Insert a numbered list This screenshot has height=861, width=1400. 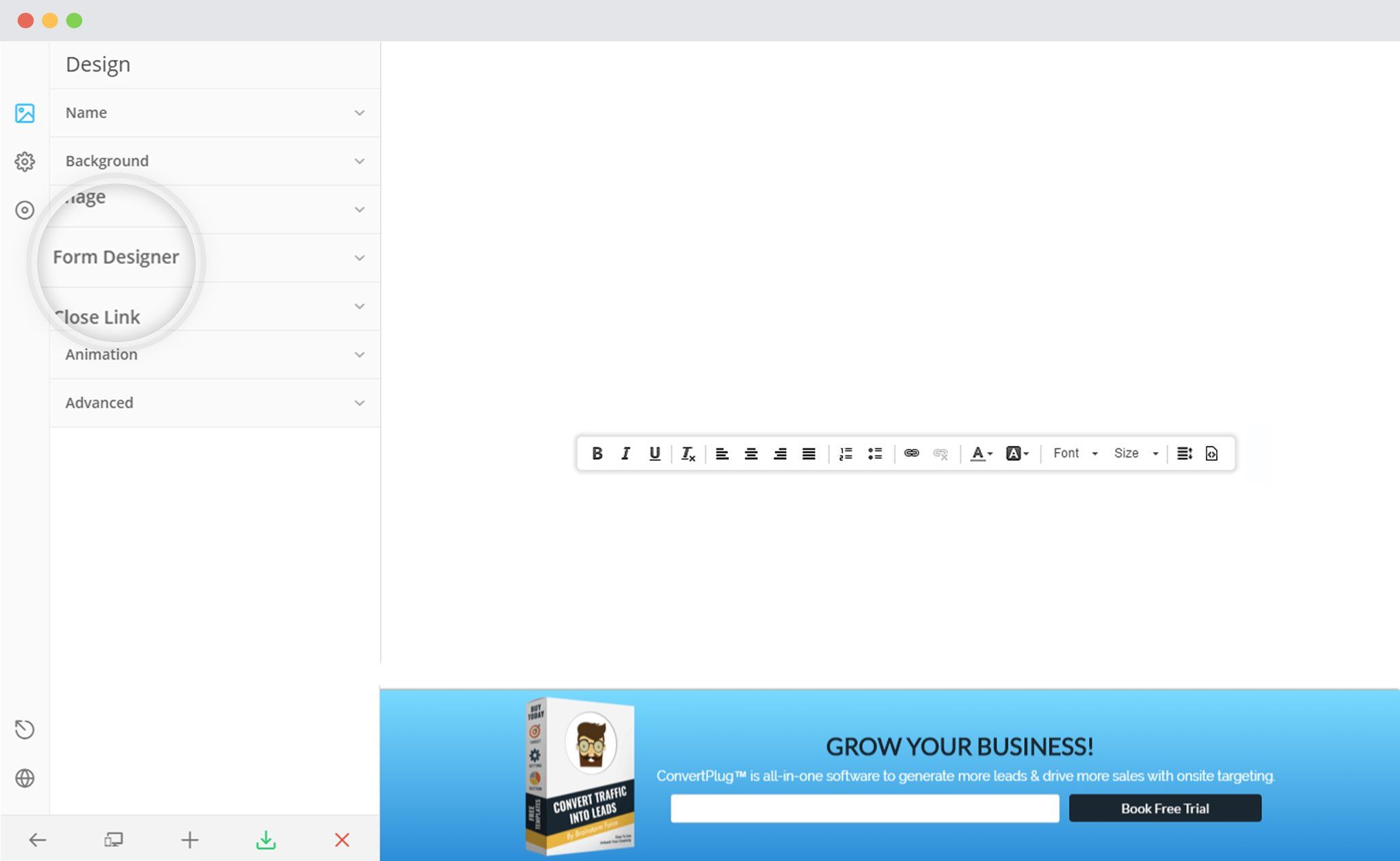pos(846,453)
